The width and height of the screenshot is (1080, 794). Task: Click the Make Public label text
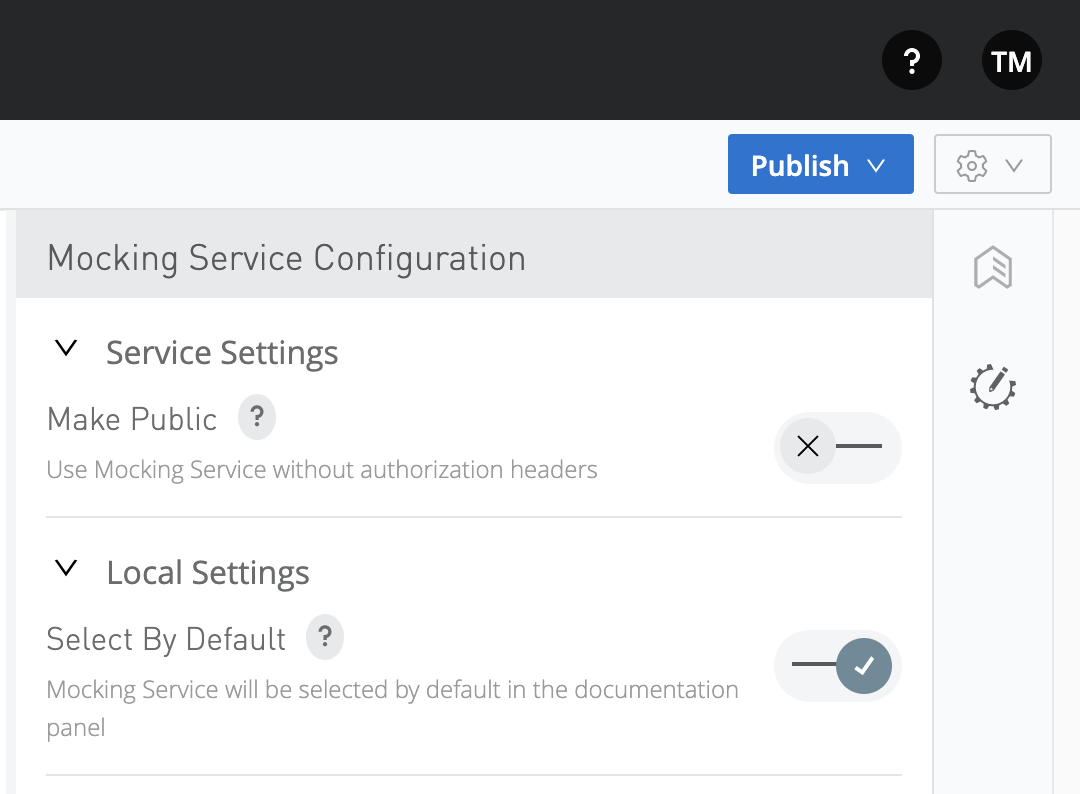tap(132, 419)
